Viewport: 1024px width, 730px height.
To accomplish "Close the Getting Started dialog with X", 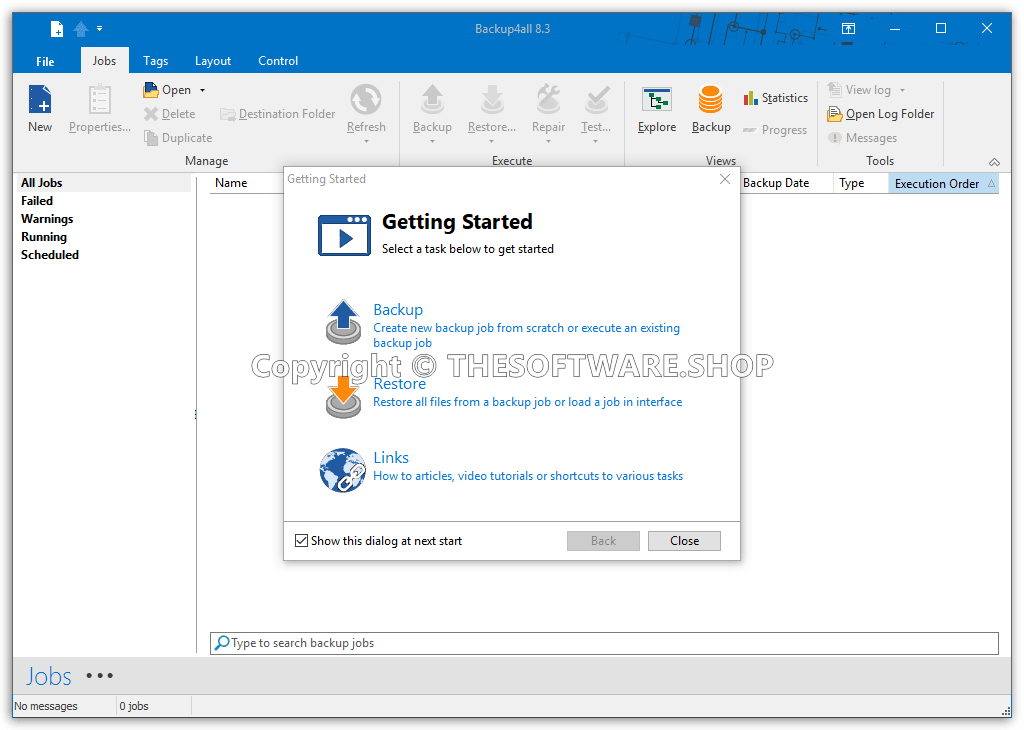I will (x=725, y=179).
